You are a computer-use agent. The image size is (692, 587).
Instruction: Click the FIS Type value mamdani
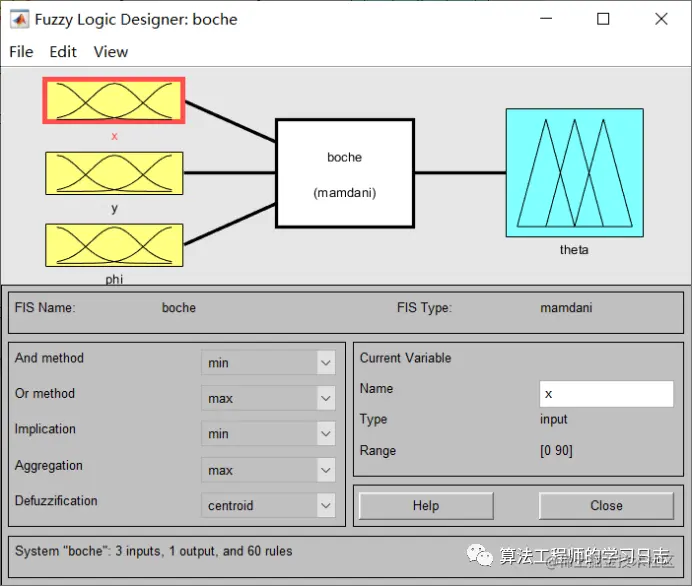tap(566, 308)
